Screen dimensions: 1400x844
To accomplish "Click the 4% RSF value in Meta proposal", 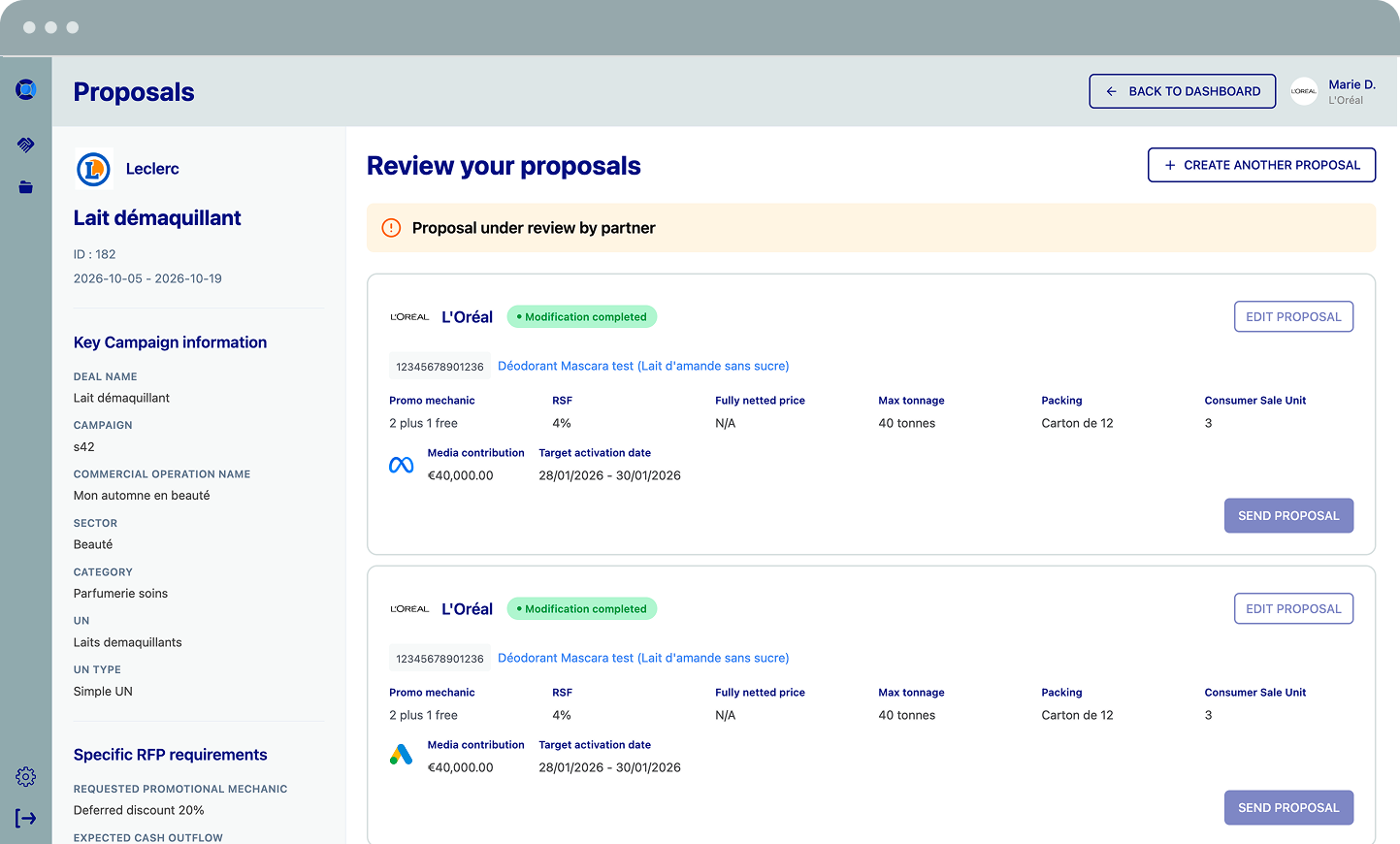I will pyautogui.click(x=562, y=423).
